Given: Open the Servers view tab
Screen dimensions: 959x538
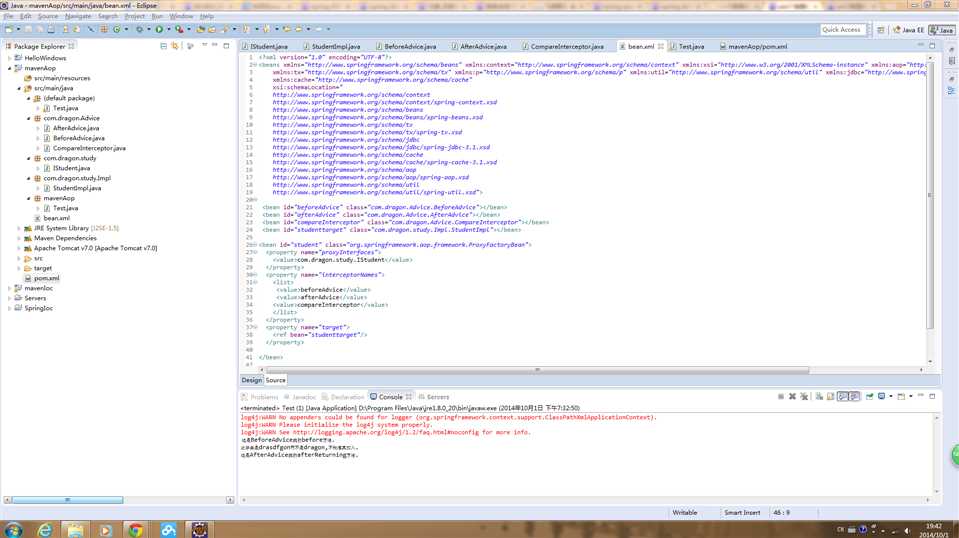Looking at the screenshot, I should tap(434, 397).
